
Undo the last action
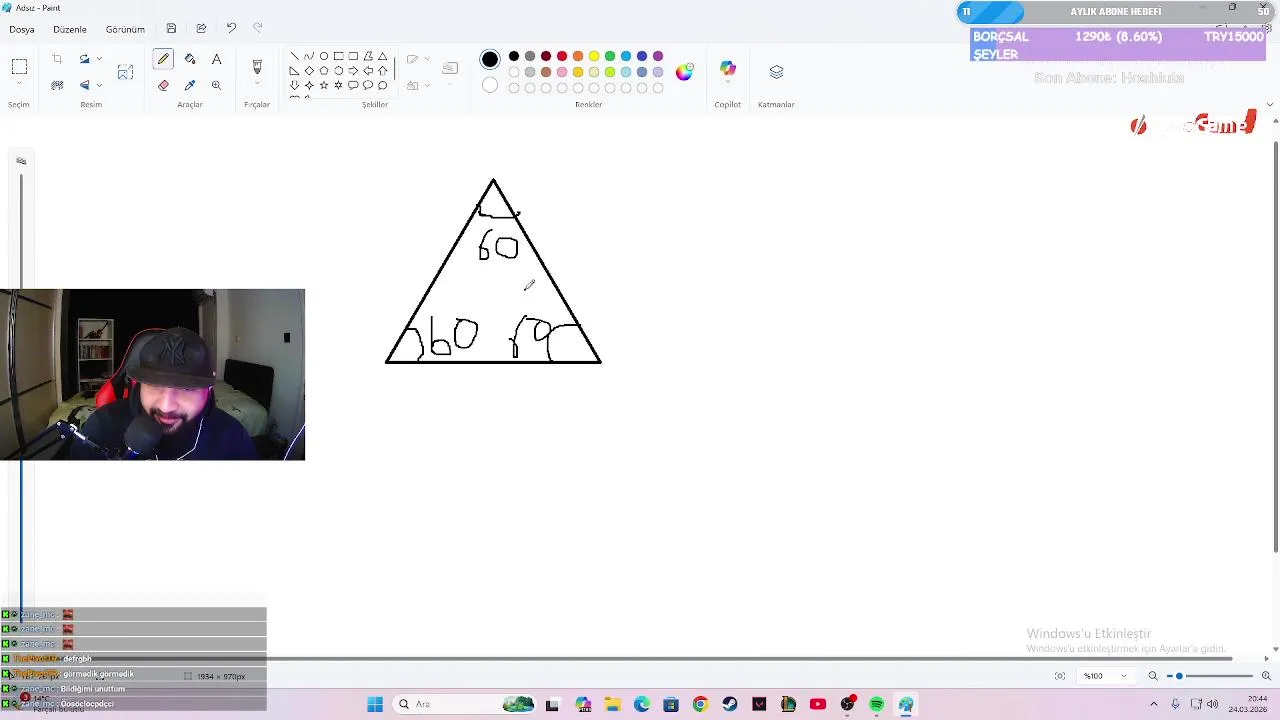231,29
